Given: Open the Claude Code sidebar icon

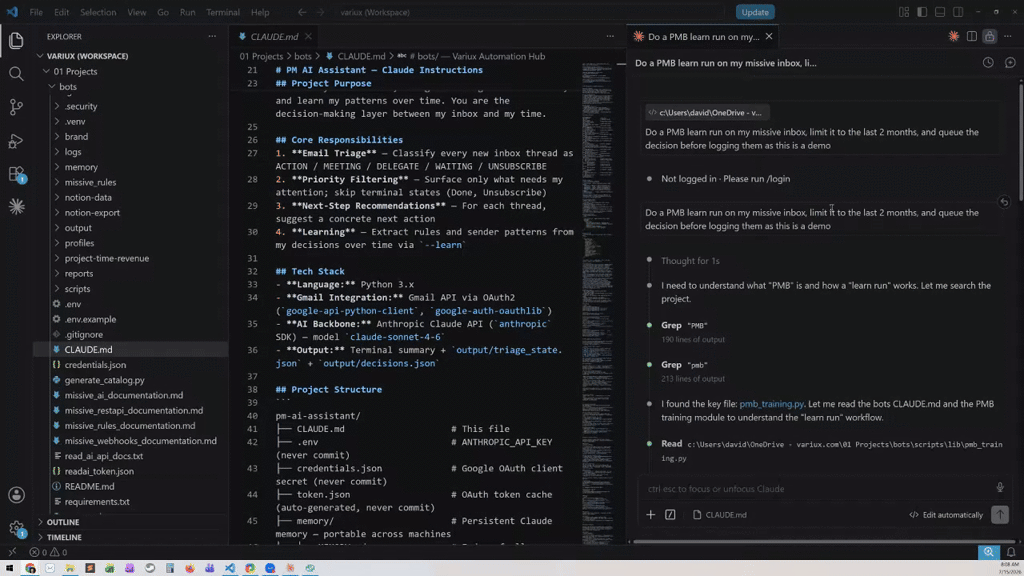Looking at the screenshot, I should tap(16, 207).
